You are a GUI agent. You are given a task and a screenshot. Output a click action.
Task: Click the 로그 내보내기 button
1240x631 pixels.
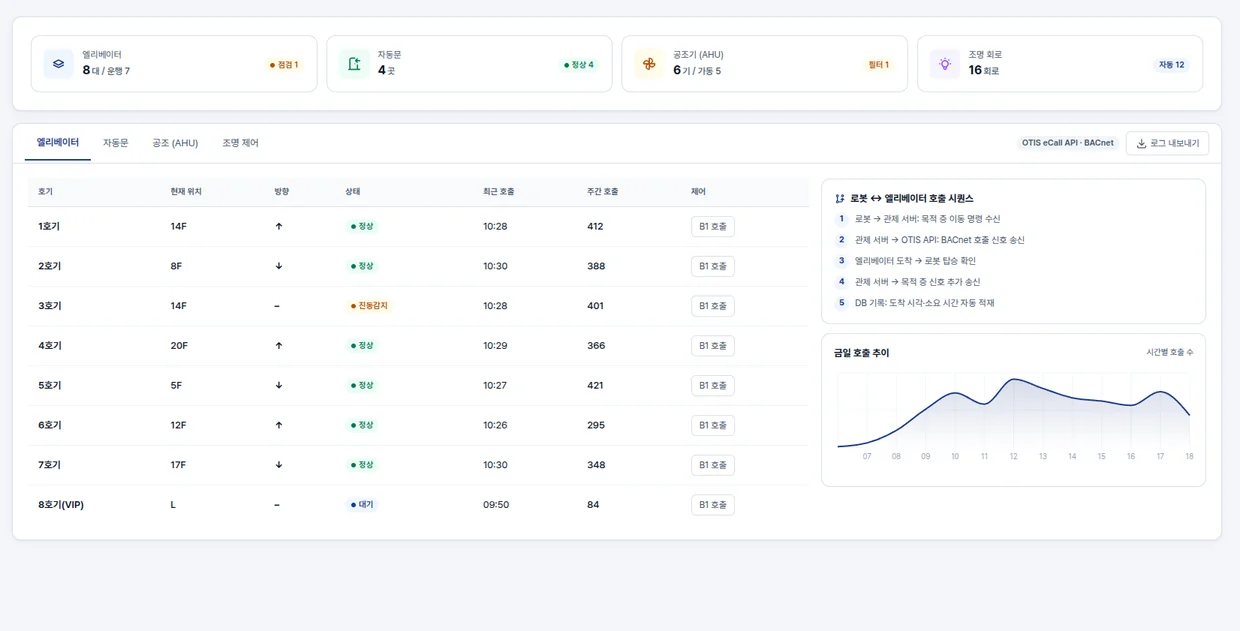point(1167,143)
